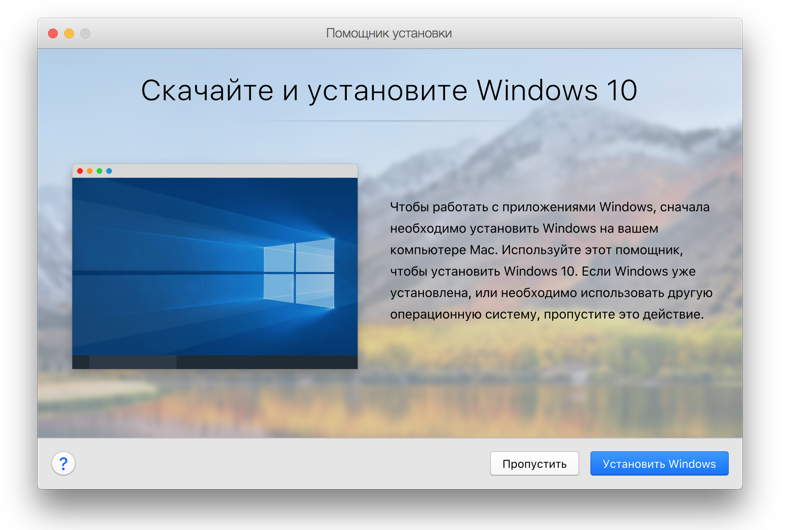Image resolution: width=786 pixels, height=530 pixels.
Task: Minimize the installer window with yellow button
Action: (x=69, y=33)
